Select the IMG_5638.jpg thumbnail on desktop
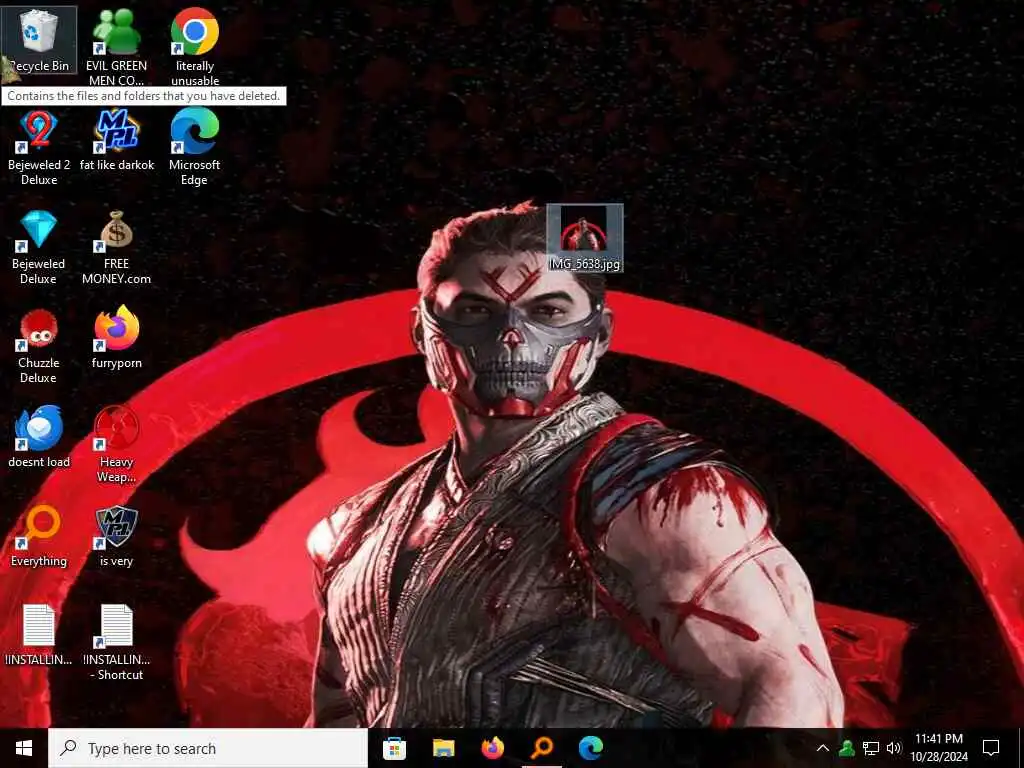The image size is (1024, 768). (584, 238)
